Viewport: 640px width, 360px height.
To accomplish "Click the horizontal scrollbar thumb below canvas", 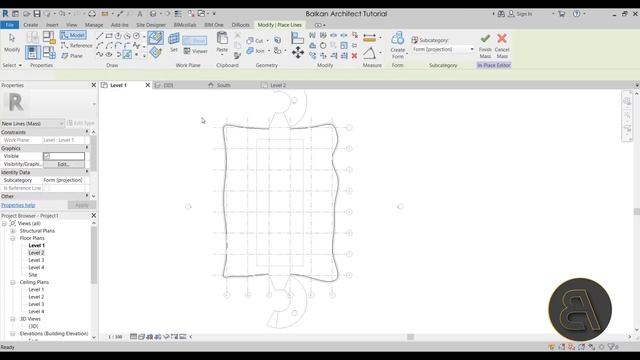I will point(411,337).
